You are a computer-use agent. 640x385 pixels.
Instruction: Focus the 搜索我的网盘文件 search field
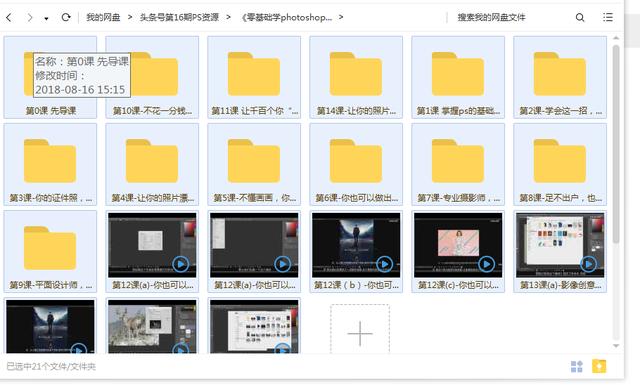pos(510,17)
